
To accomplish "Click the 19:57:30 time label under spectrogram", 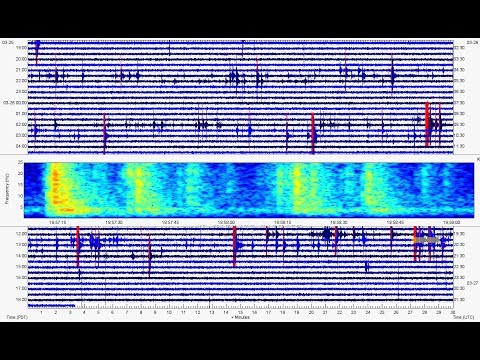I will point(114,222).
